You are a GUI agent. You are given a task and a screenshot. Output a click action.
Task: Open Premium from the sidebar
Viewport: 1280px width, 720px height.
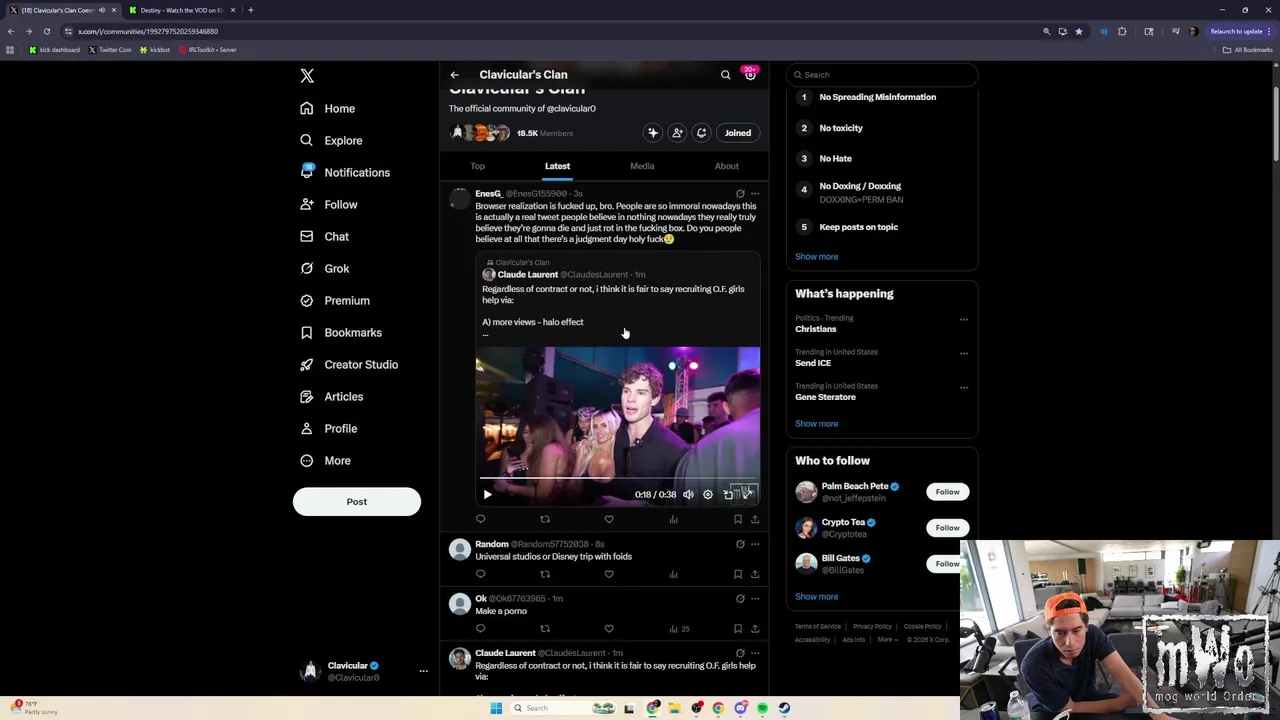tap(334, 300)
